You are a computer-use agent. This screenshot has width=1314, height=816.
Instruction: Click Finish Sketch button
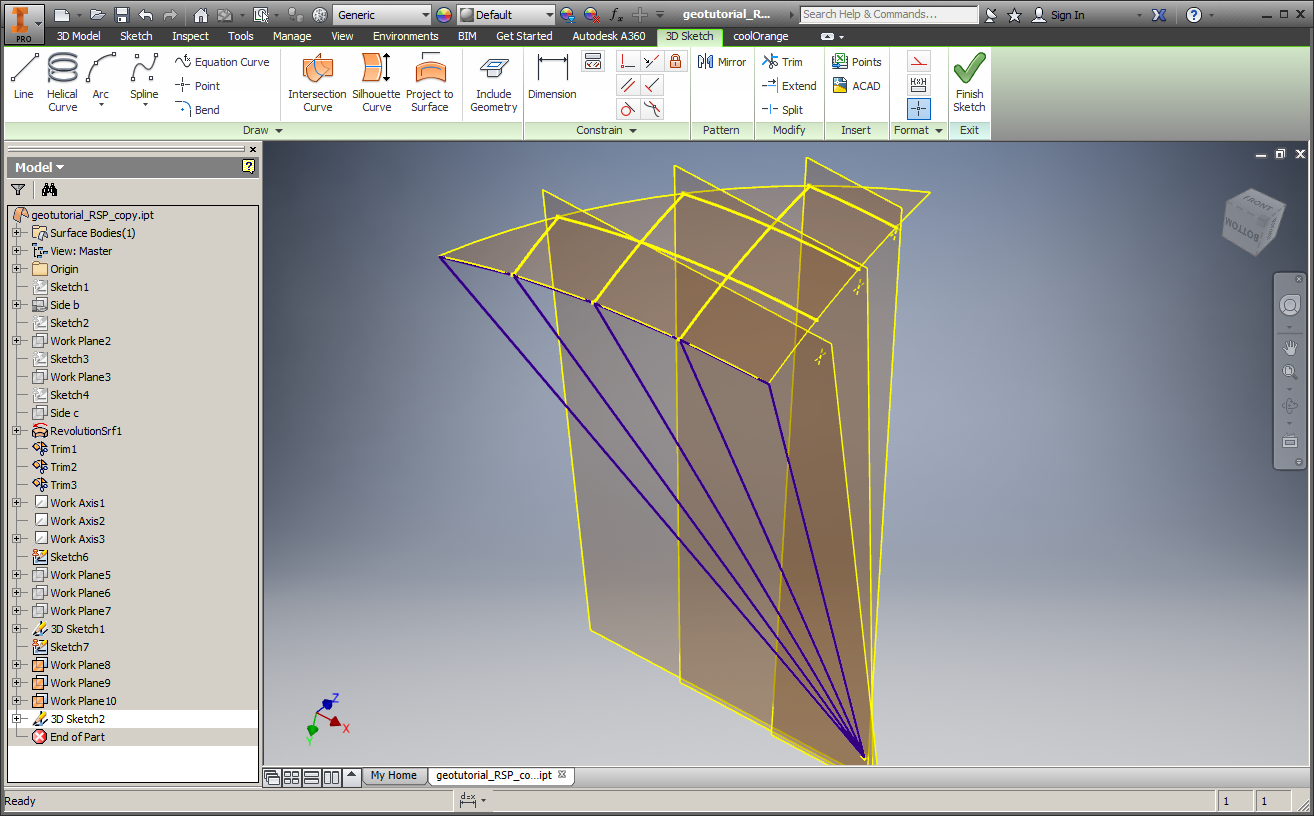[969, 83]
